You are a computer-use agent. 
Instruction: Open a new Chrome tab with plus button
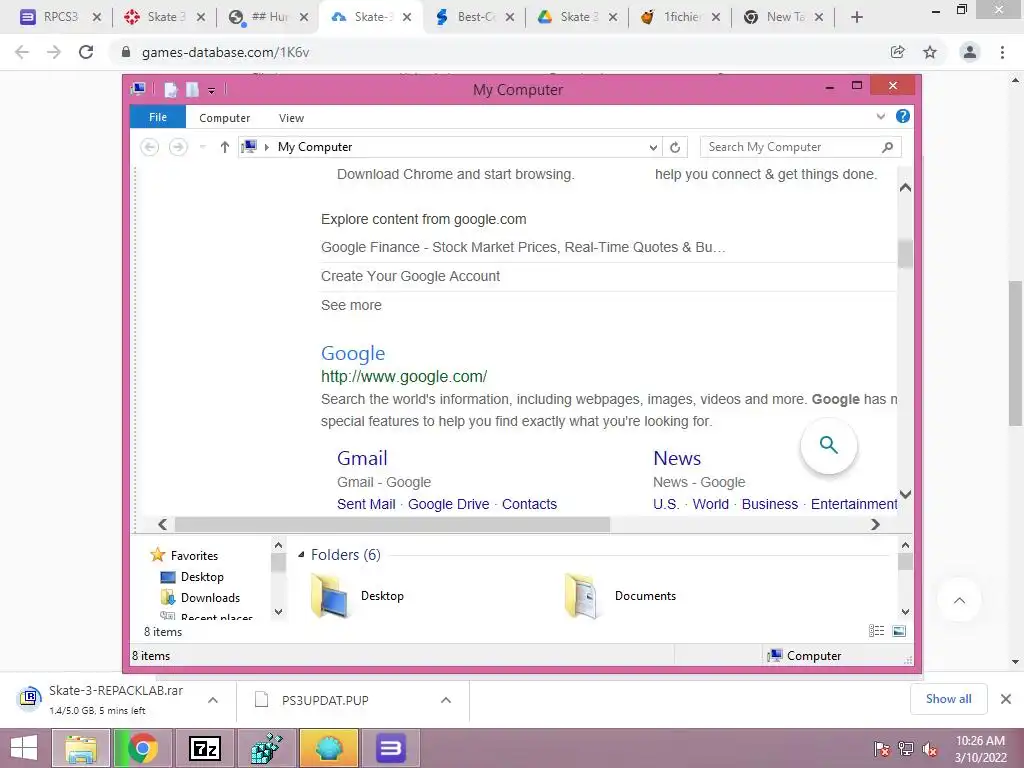(857, 18)
